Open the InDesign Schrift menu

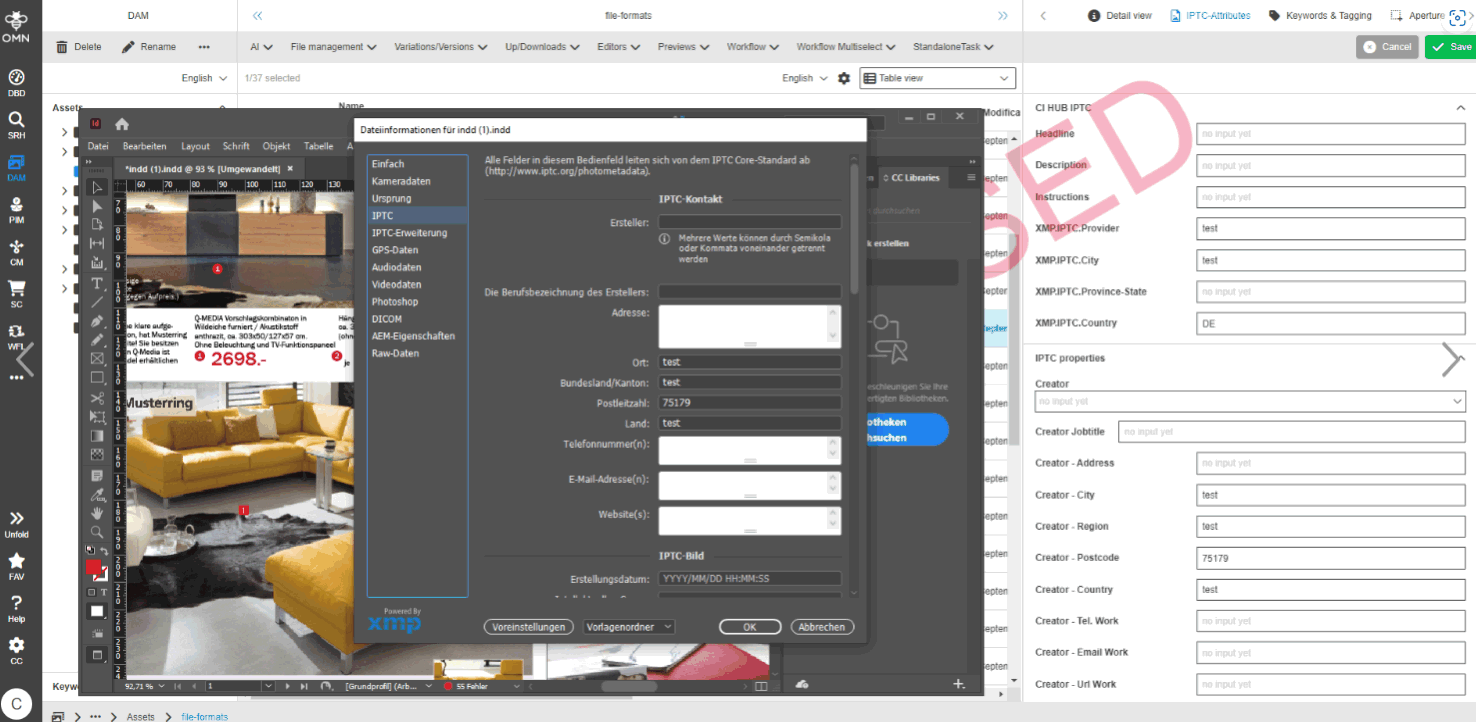click(x=236, y=146)
